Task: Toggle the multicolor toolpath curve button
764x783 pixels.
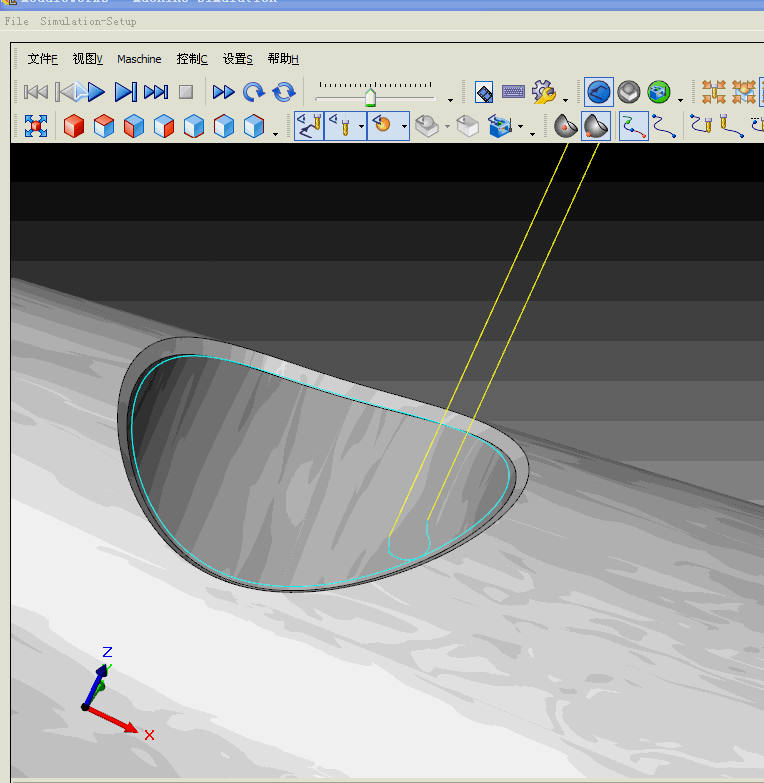Action: (634, 126)
